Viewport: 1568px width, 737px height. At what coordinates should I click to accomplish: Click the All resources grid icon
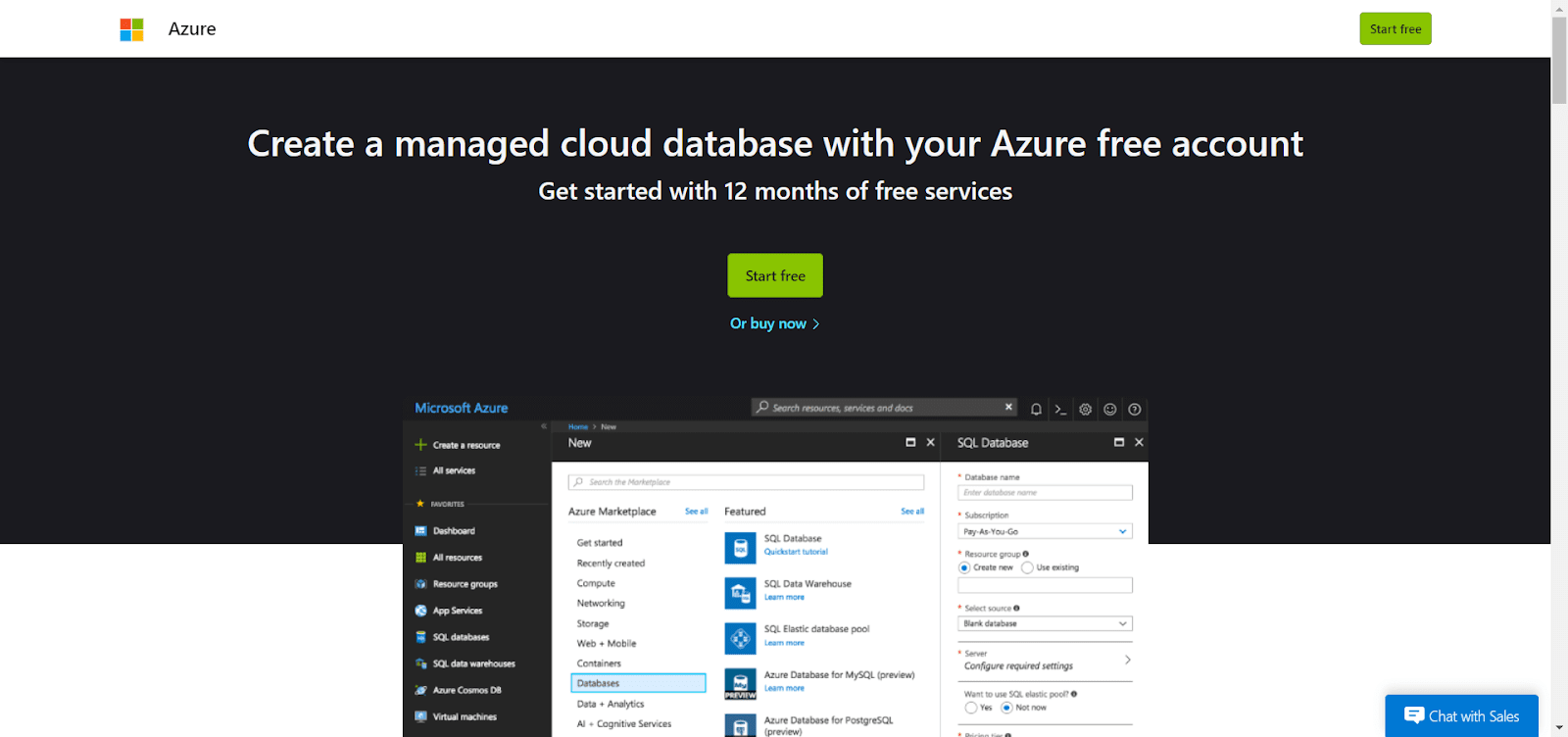(420, 557)
